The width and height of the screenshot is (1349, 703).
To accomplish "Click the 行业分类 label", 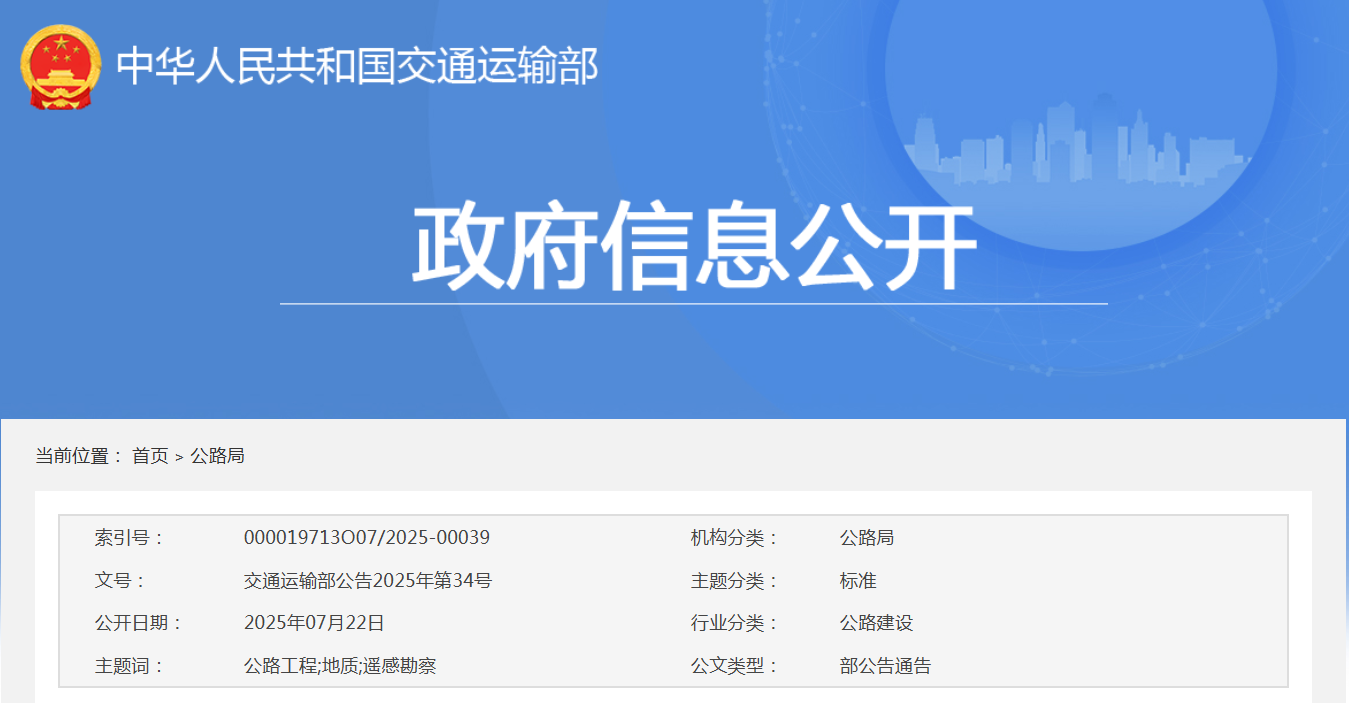I will [x=734, y=623].
